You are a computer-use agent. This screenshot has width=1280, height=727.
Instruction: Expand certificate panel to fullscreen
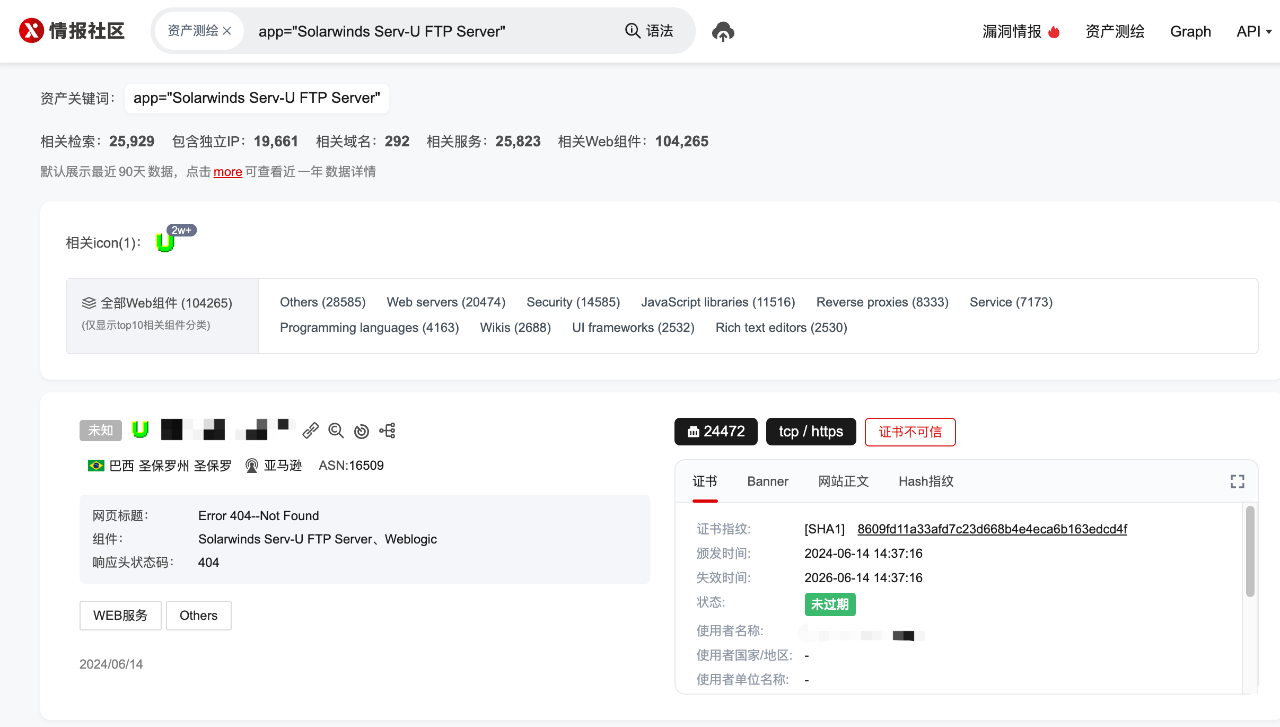(x=1237, y=481)
